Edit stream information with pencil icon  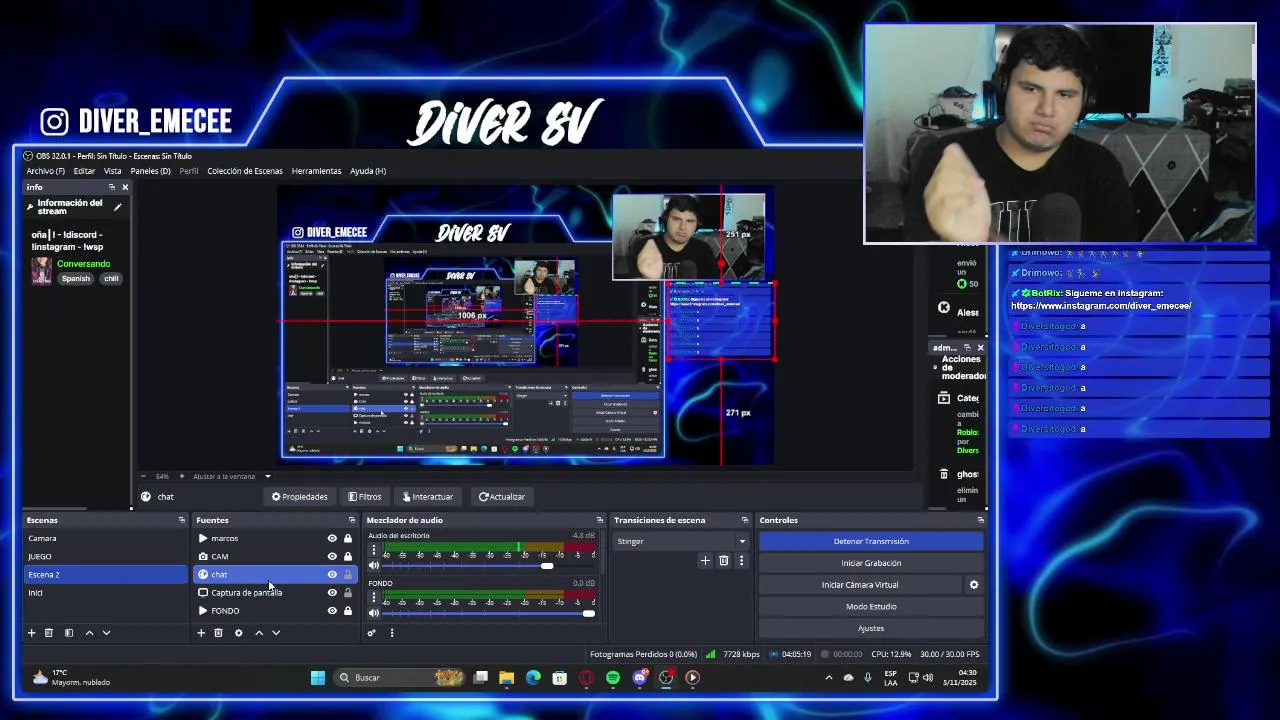pos(117,207)
